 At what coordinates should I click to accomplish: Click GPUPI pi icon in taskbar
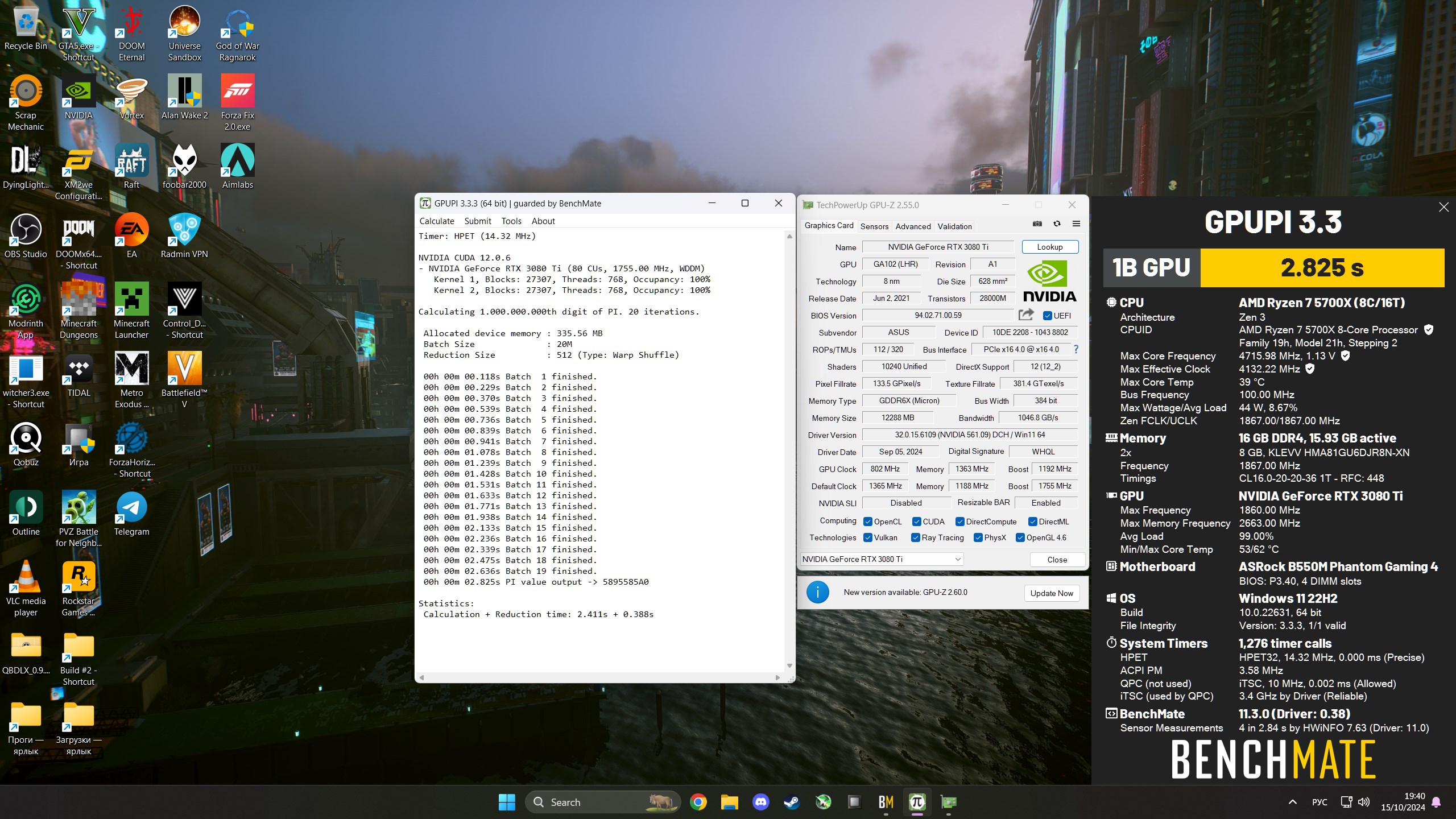point(917,802)
